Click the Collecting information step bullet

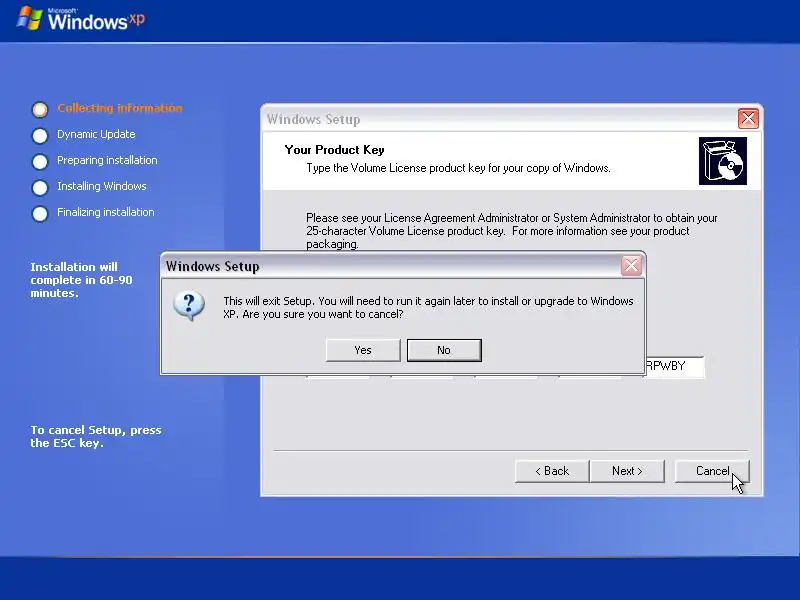click(40, 109)
